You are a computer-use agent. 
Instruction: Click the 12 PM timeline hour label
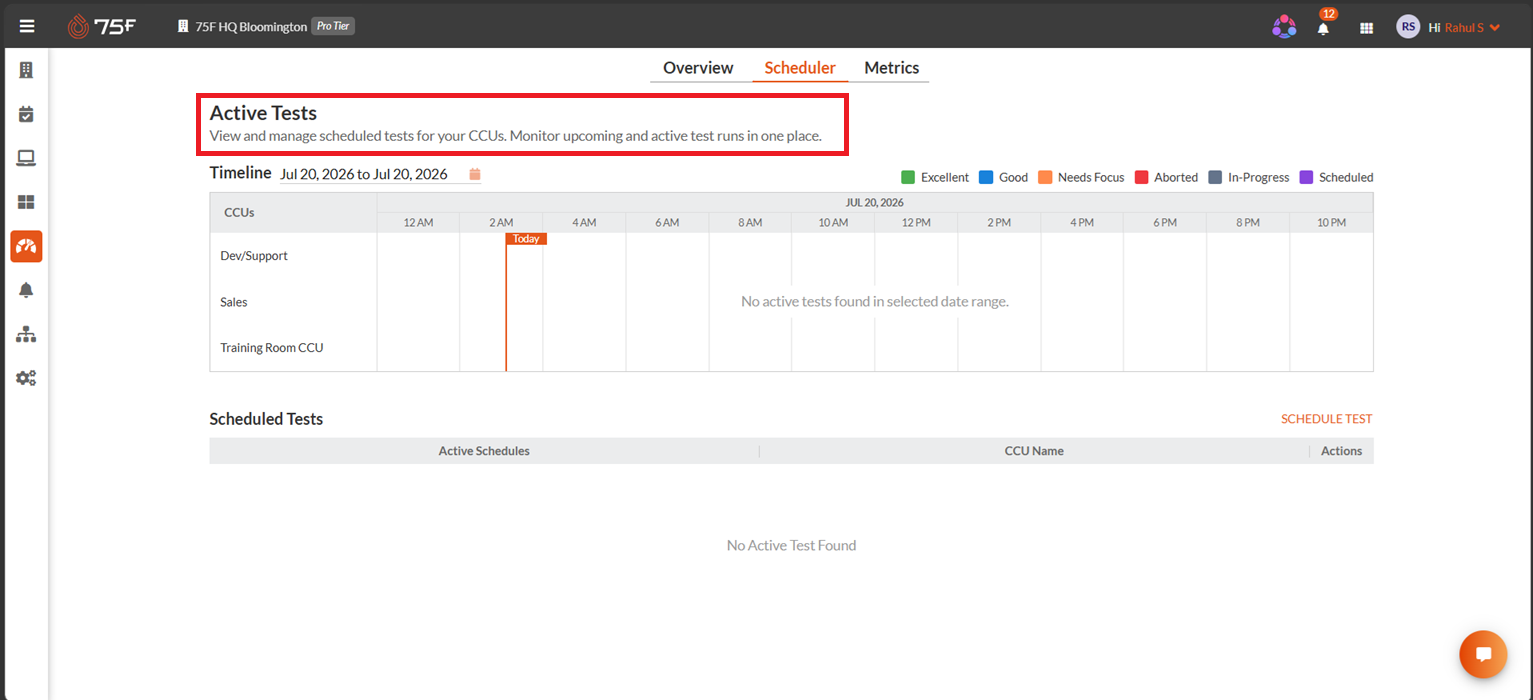pos(915,222)
